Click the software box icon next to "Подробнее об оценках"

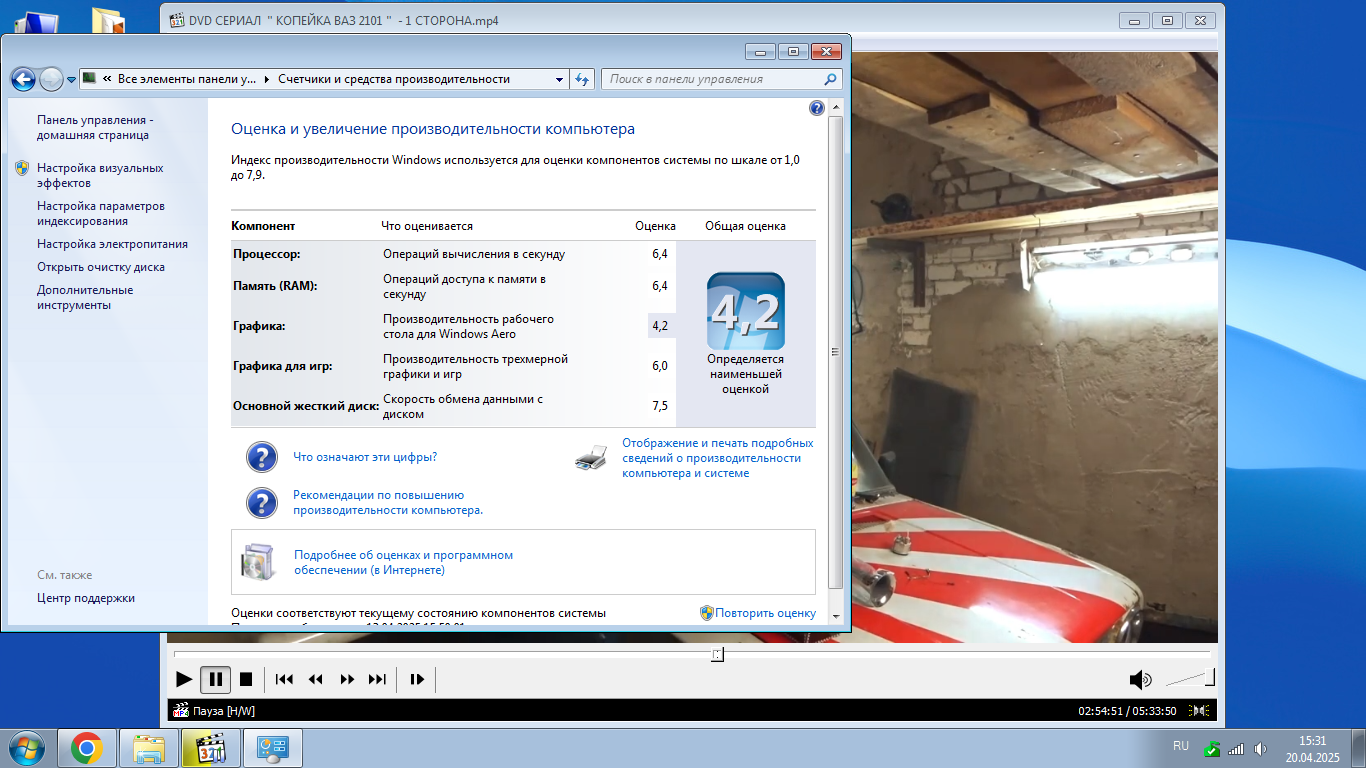coord(257,561)
